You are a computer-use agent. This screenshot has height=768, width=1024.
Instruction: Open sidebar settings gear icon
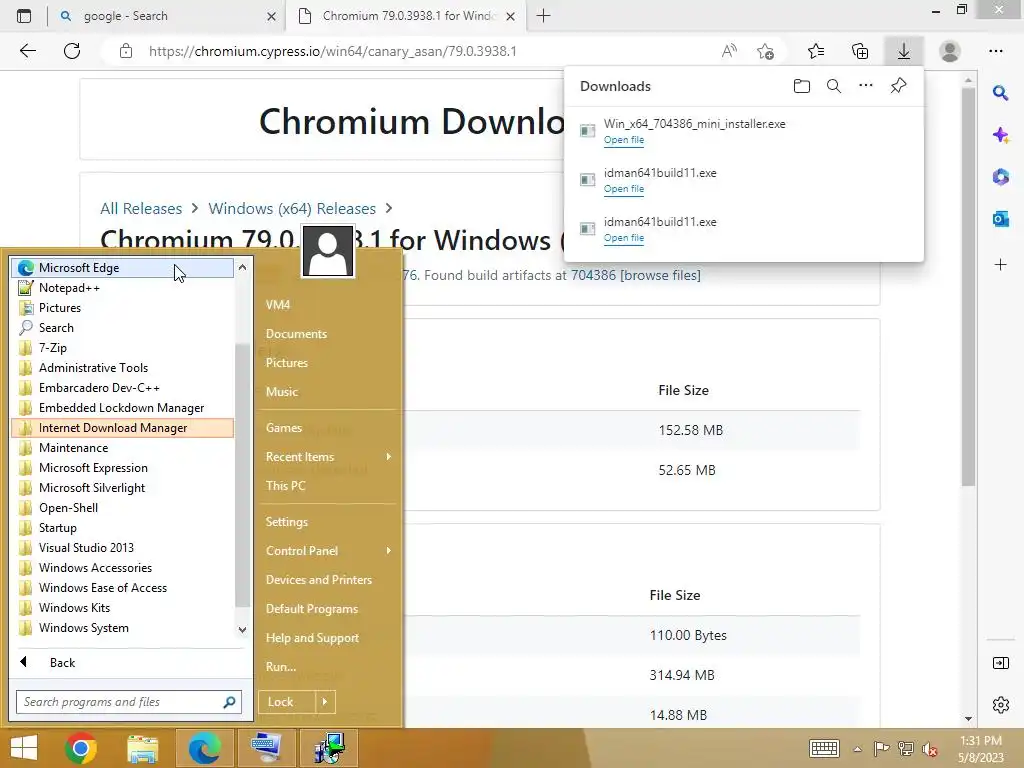(1000, 705)
